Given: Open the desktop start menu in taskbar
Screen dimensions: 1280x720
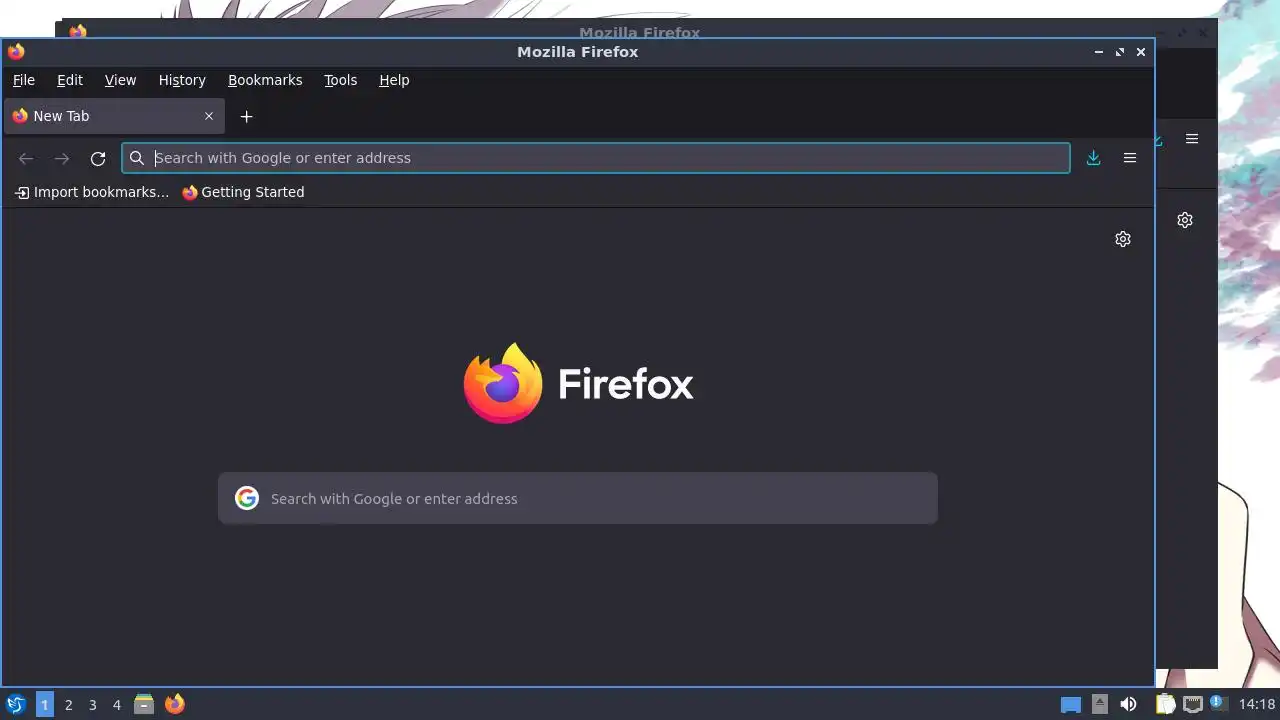Looking at the screenshot, I should [16, 704].
